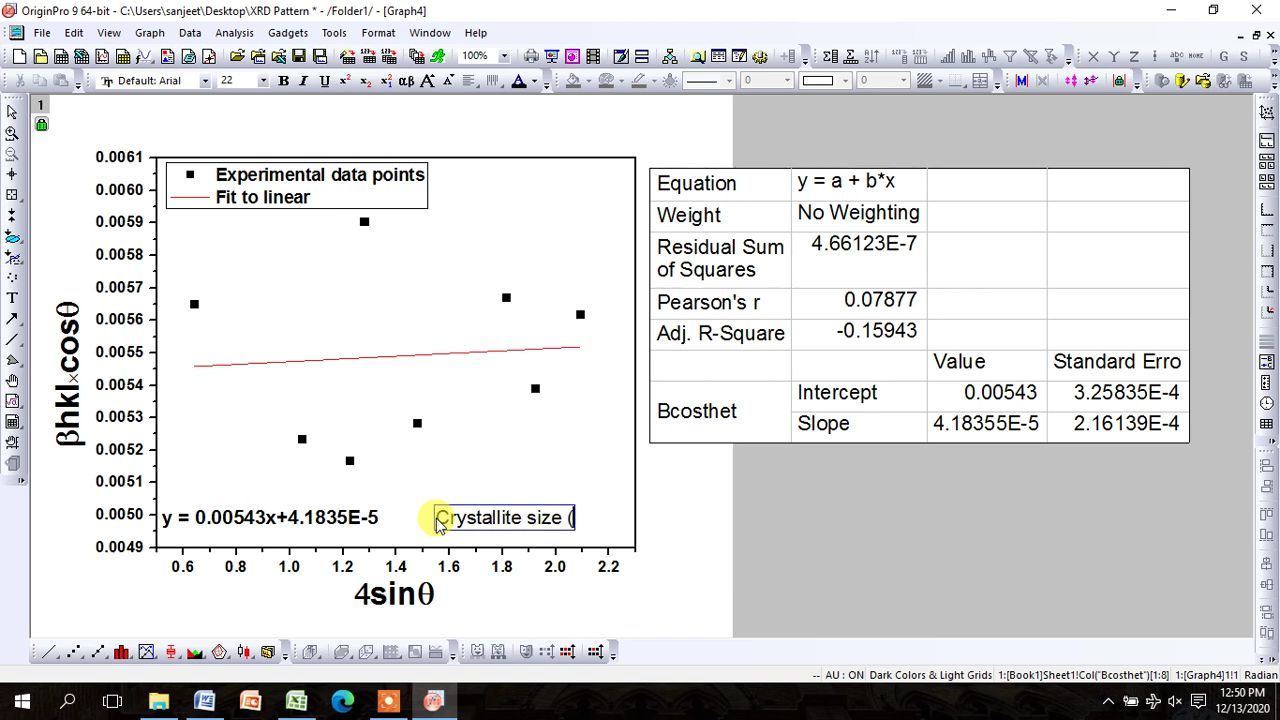Click the Scatter plot icon in bottom toolbar
The height and width of the screenshot is (720, 1280).
click(x=73, y=653)
